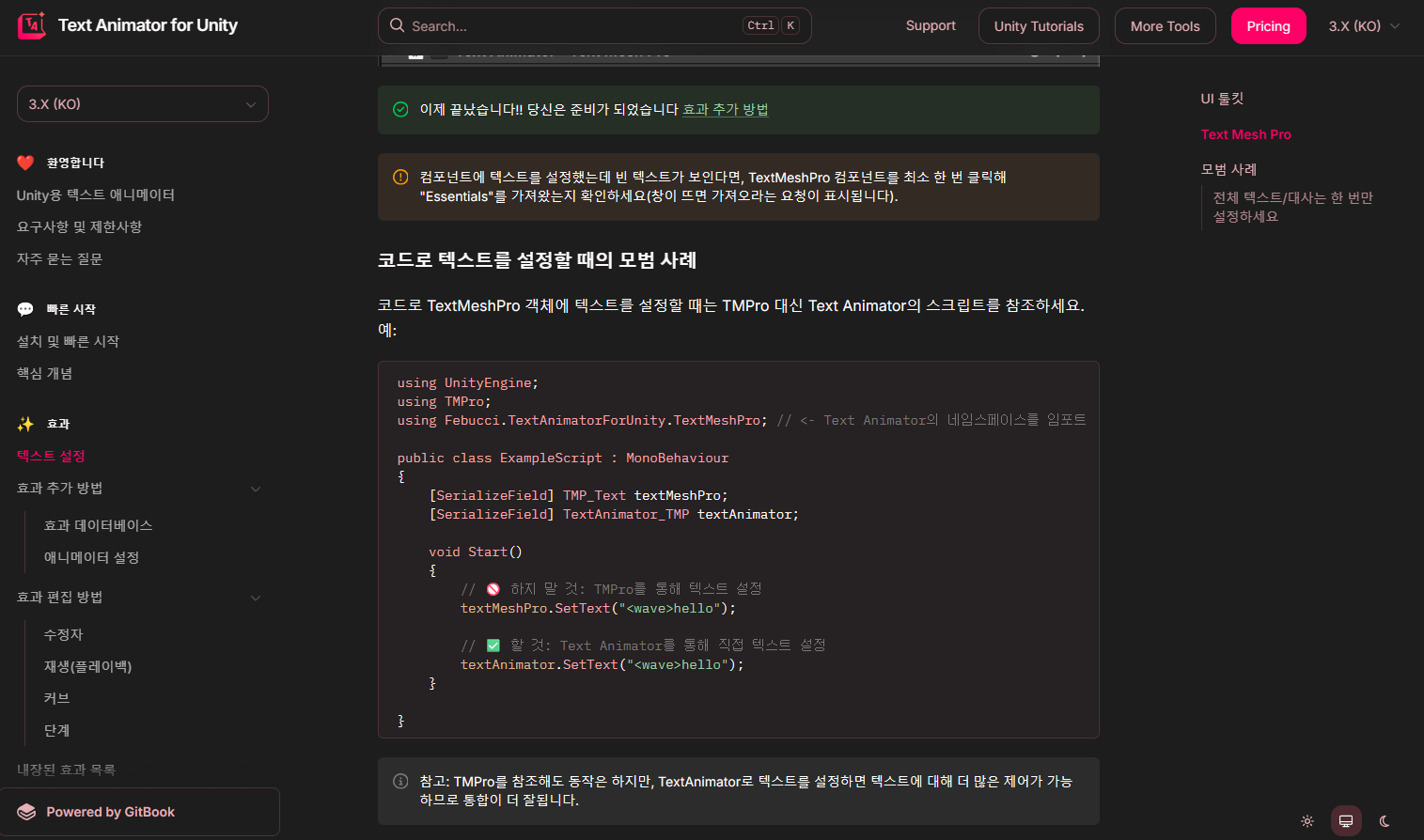Click the 환영합니다 section header
Image resolution: width=1424 pixels, height=840 pixels.
(x=75, y=163)
